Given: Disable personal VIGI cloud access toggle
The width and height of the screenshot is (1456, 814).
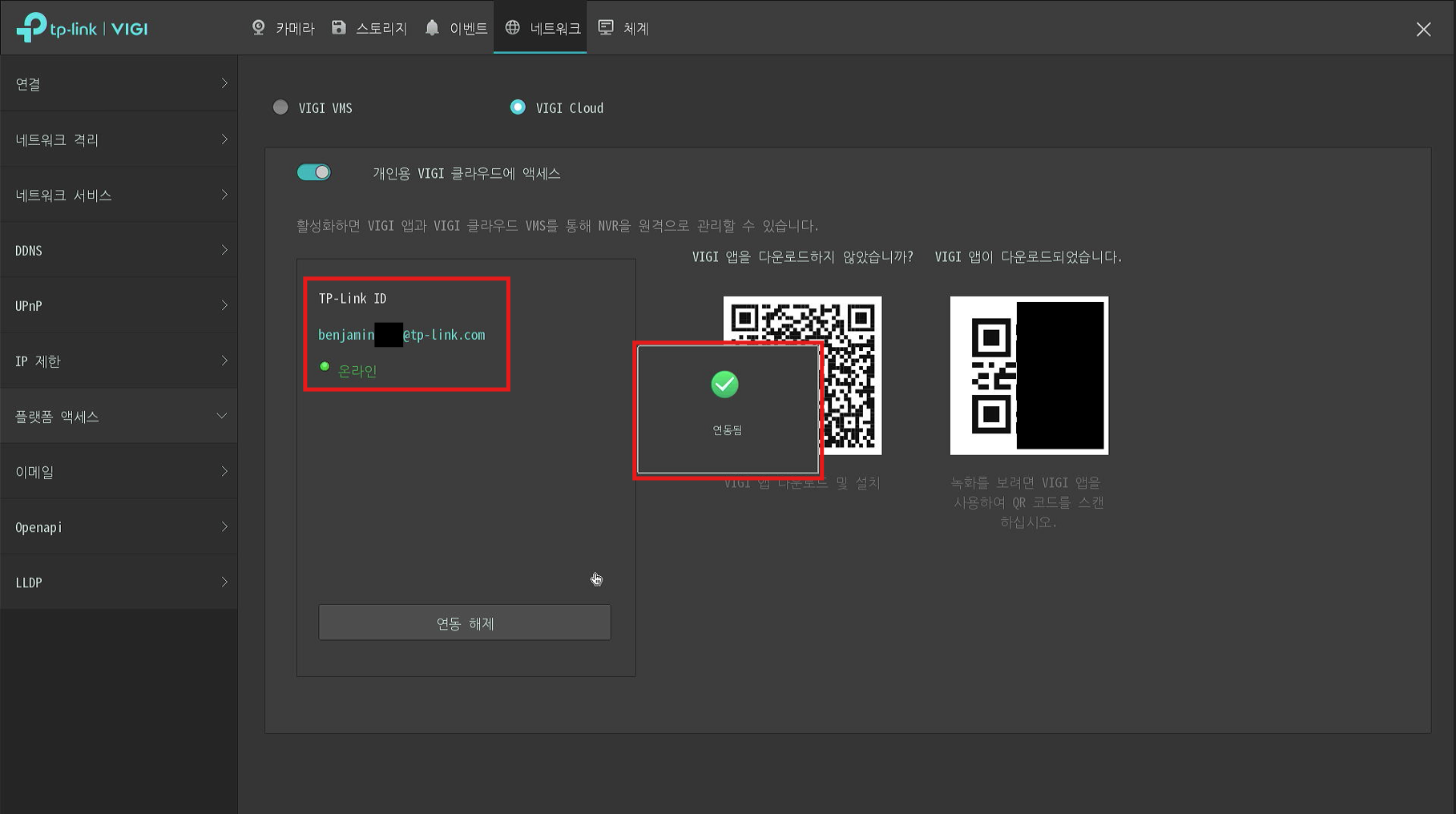Looking at the screenshot, I should 313,173.
